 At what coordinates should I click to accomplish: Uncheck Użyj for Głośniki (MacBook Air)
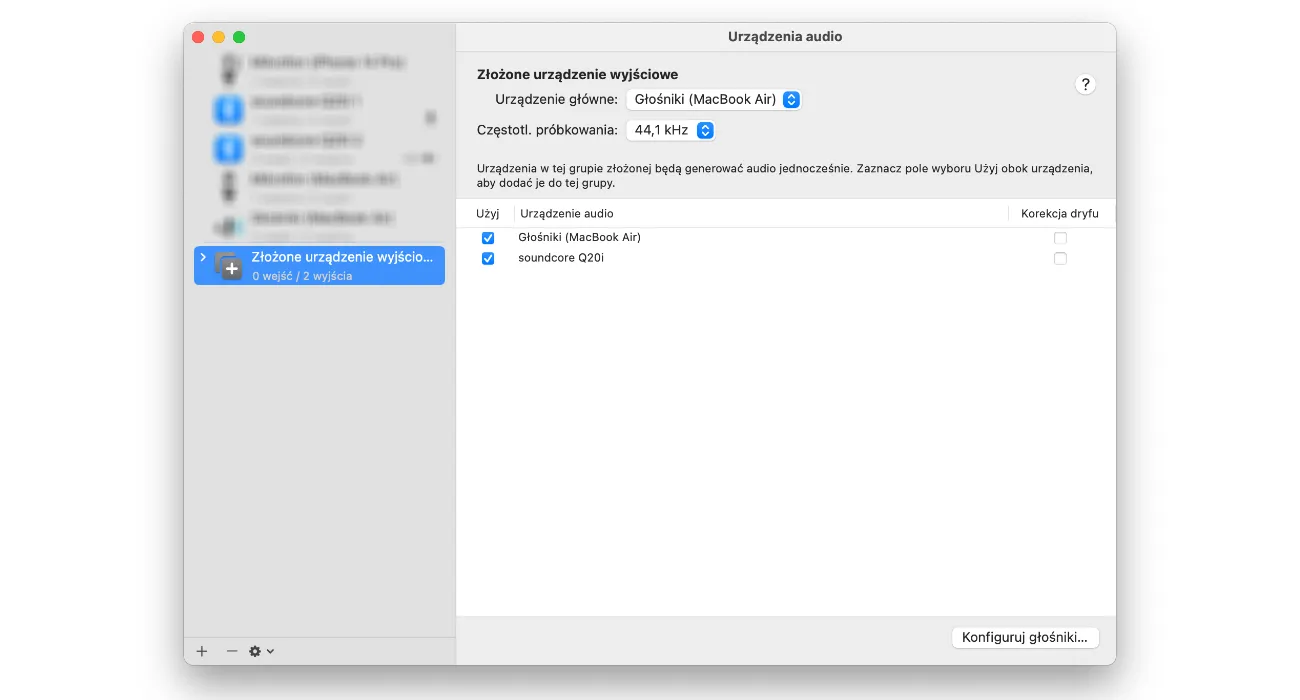click(x=488, y=238)
